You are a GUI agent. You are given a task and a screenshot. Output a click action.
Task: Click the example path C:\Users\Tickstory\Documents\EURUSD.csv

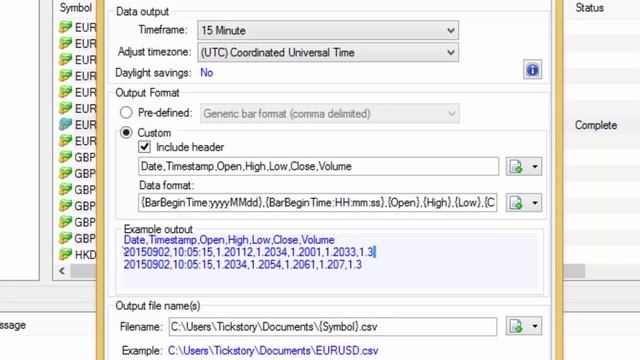click(273, 351)
